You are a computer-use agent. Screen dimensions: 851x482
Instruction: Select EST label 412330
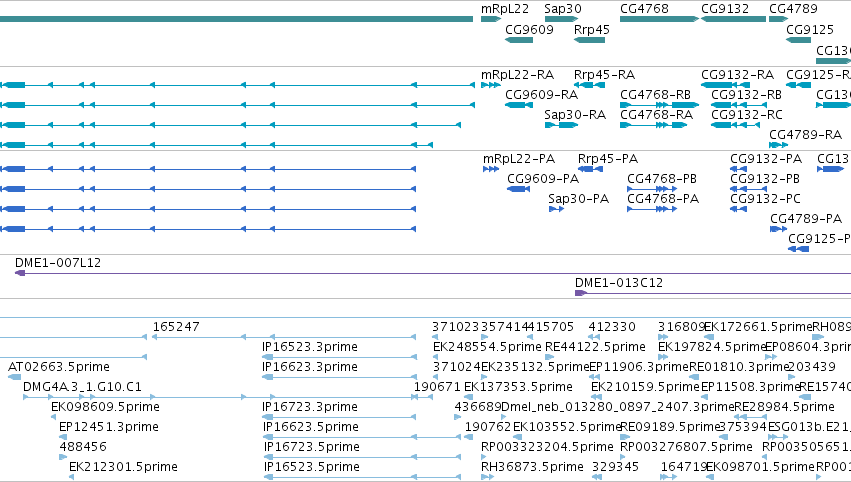click(x=612, y=327)
